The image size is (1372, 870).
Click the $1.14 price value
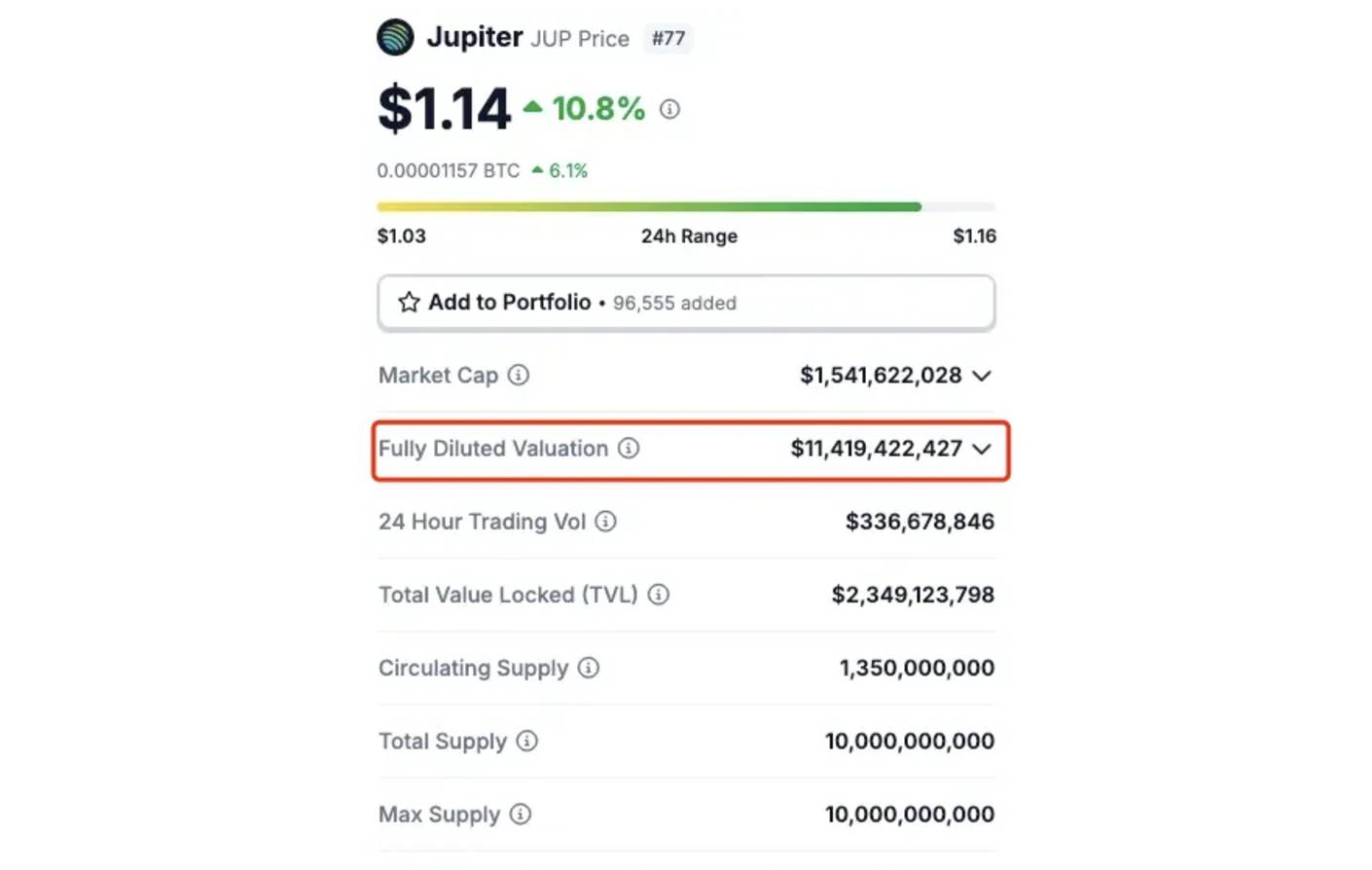pos(444,108)
